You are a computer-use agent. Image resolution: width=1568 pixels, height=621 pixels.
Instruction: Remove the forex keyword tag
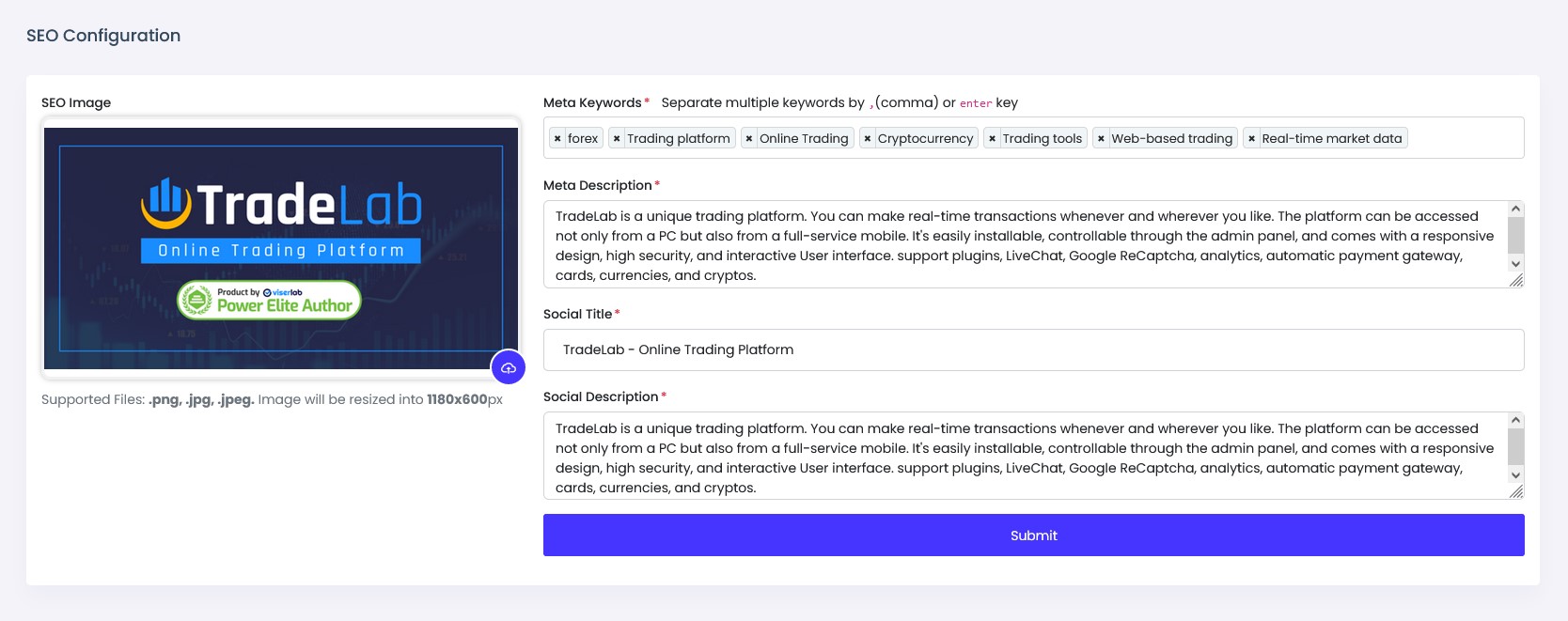(557, 139)
